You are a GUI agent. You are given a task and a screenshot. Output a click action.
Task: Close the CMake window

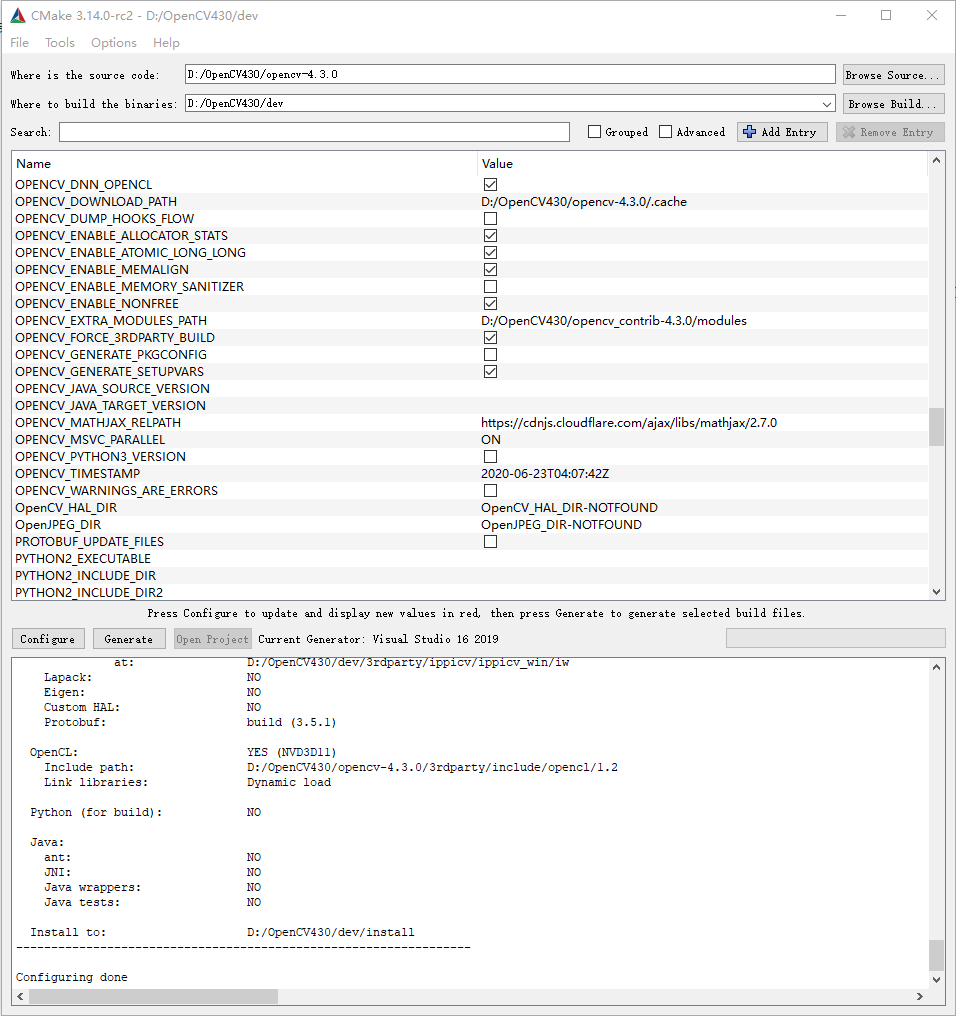click(x=931, y=16)
